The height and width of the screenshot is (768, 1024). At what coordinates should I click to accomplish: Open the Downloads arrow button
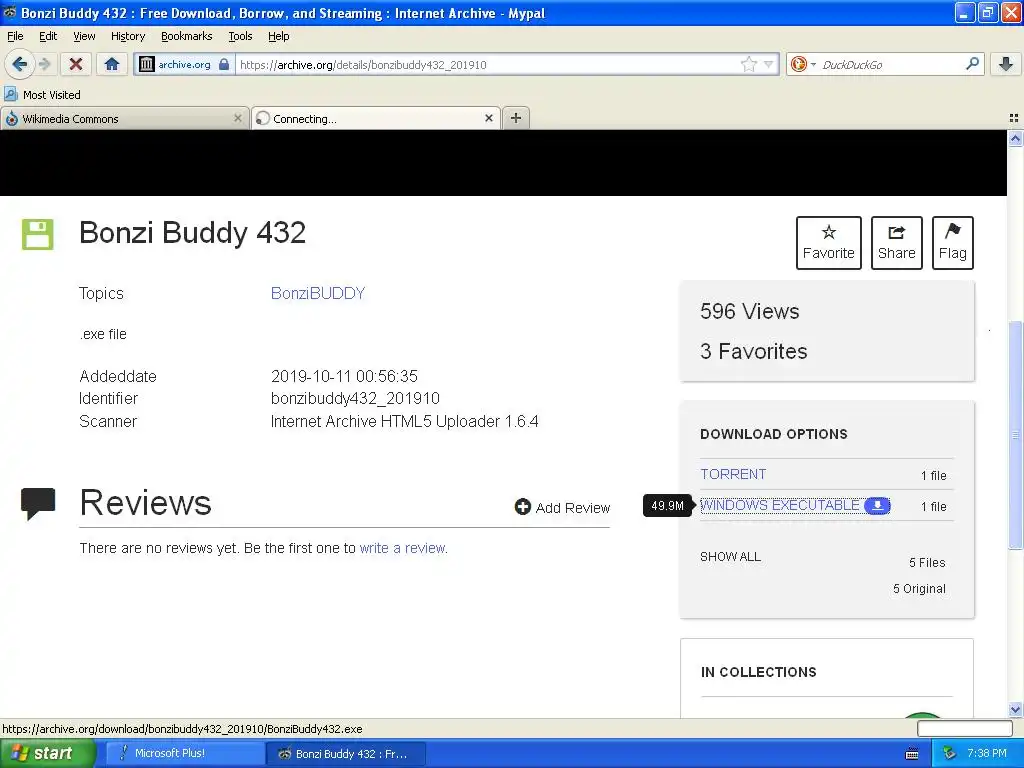click(1006, 64)
